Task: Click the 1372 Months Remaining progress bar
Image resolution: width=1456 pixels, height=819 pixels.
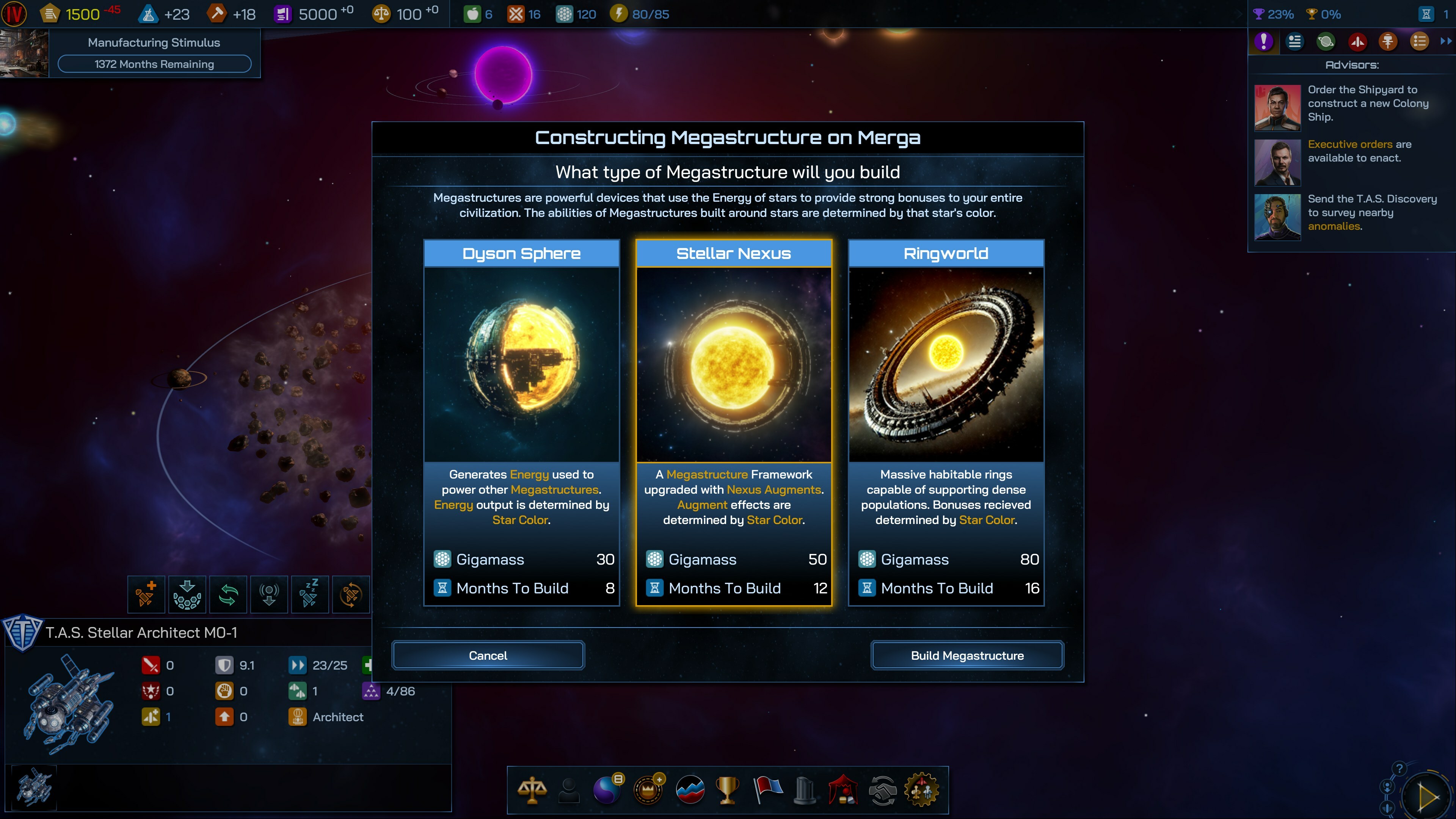Action: click(154, 64)
